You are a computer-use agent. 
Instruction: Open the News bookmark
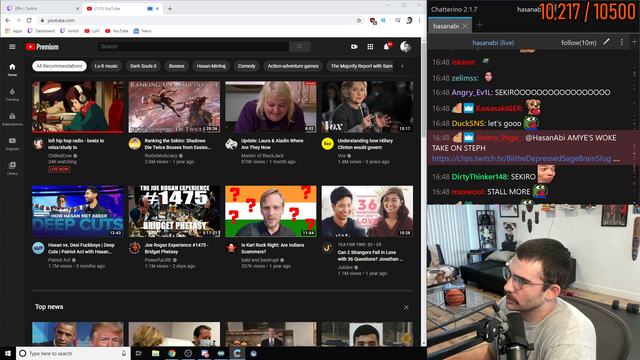(x=142, y=31)
